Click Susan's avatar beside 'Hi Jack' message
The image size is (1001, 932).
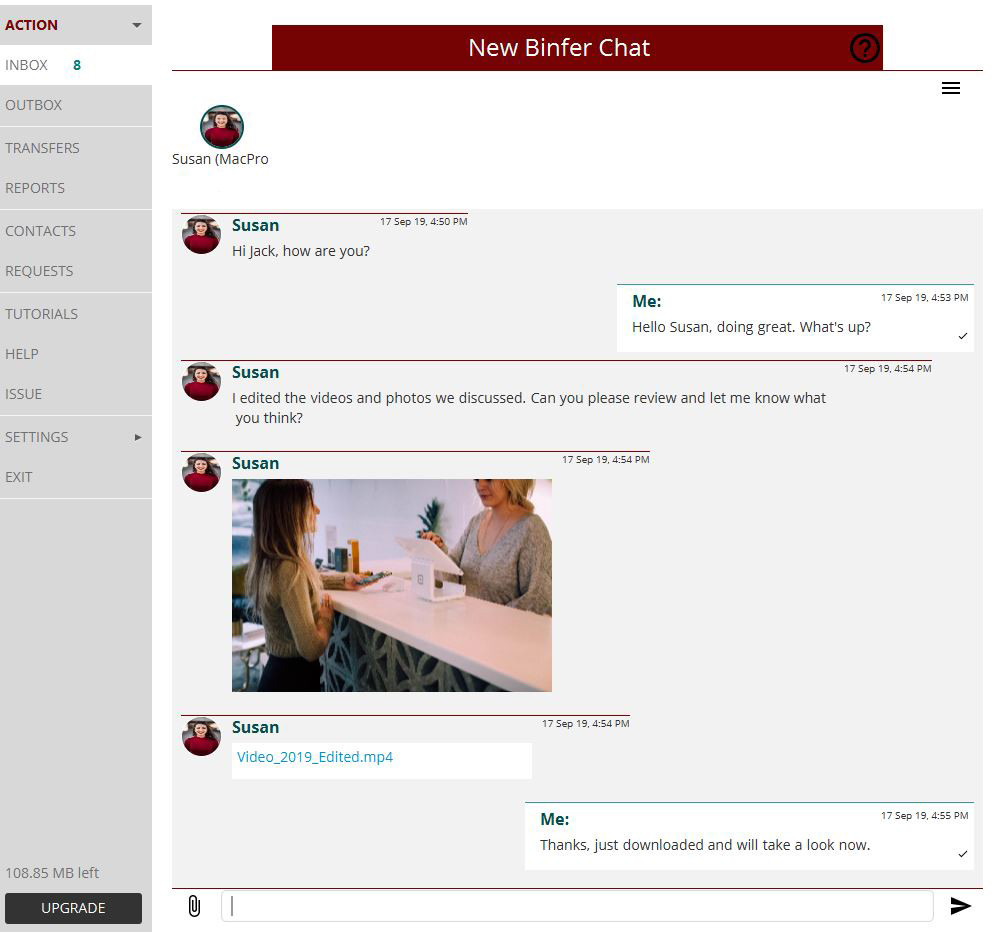[201, 234]
